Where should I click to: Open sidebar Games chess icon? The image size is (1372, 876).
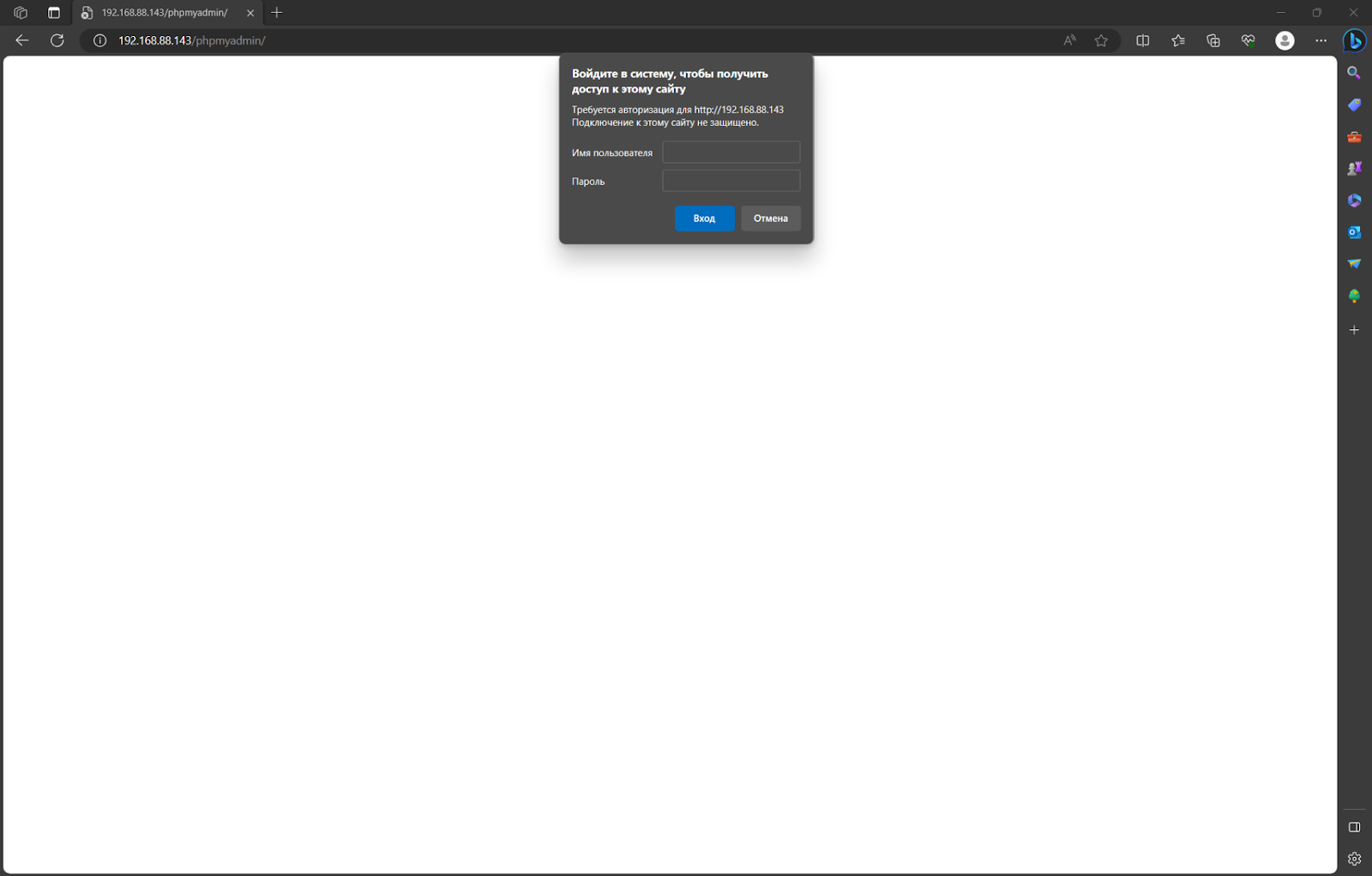1354,169
